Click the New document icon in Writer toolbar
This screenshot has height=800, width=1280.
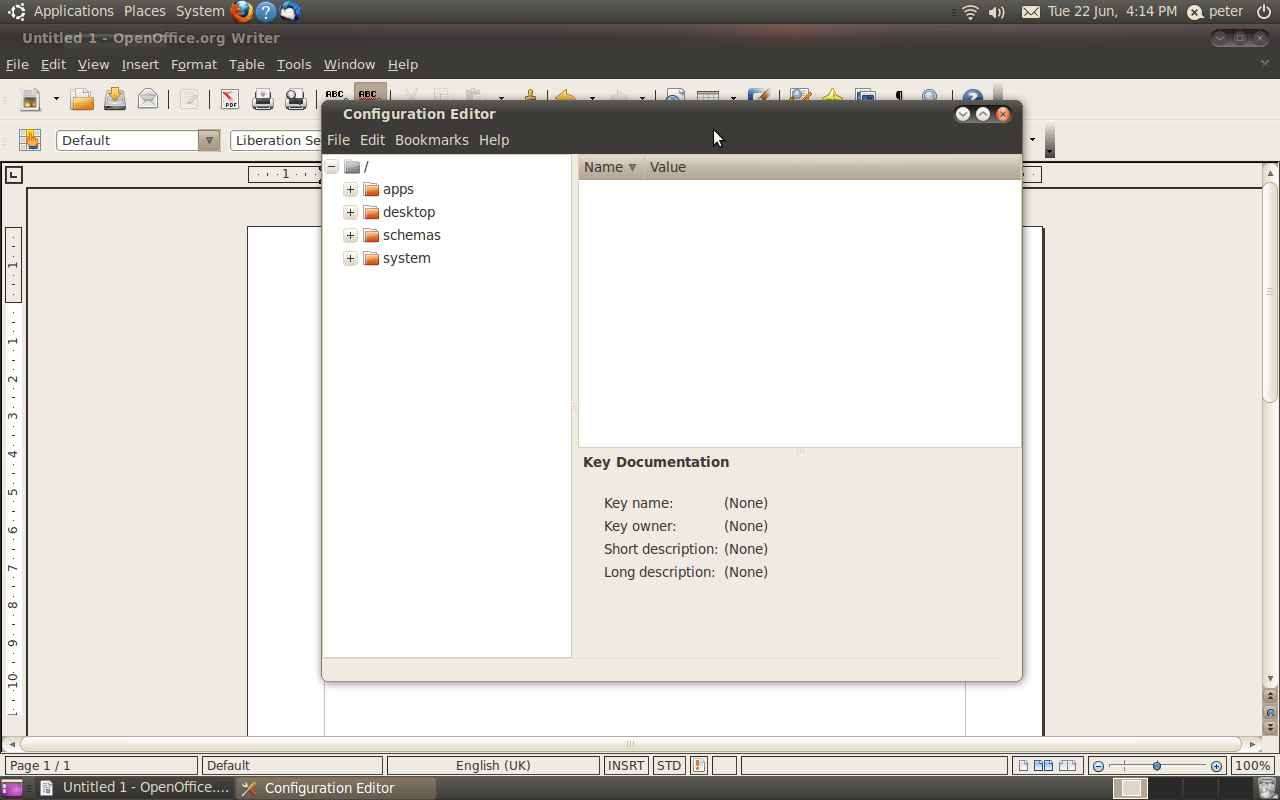coord(31,99)
